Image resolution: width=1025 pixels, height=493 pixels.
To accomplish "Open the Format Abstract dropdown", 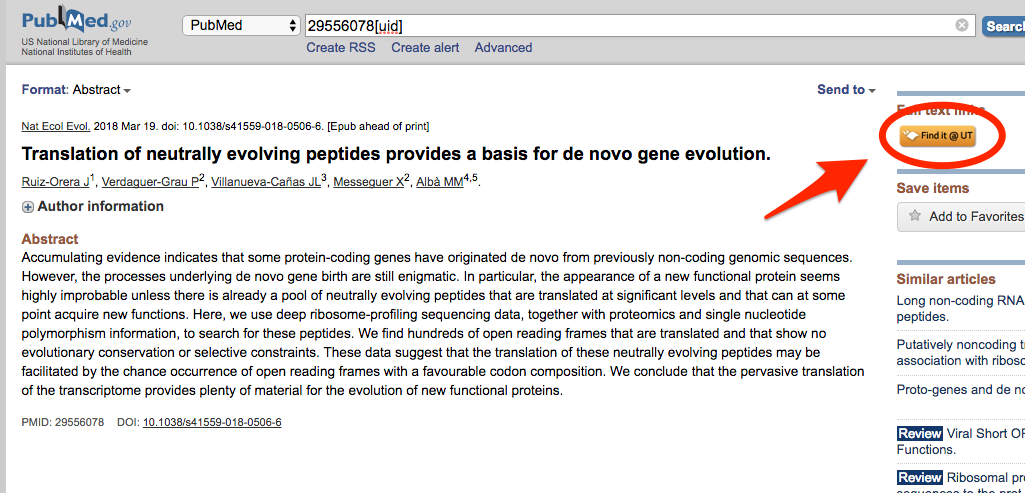I will (x=76, y=90).
